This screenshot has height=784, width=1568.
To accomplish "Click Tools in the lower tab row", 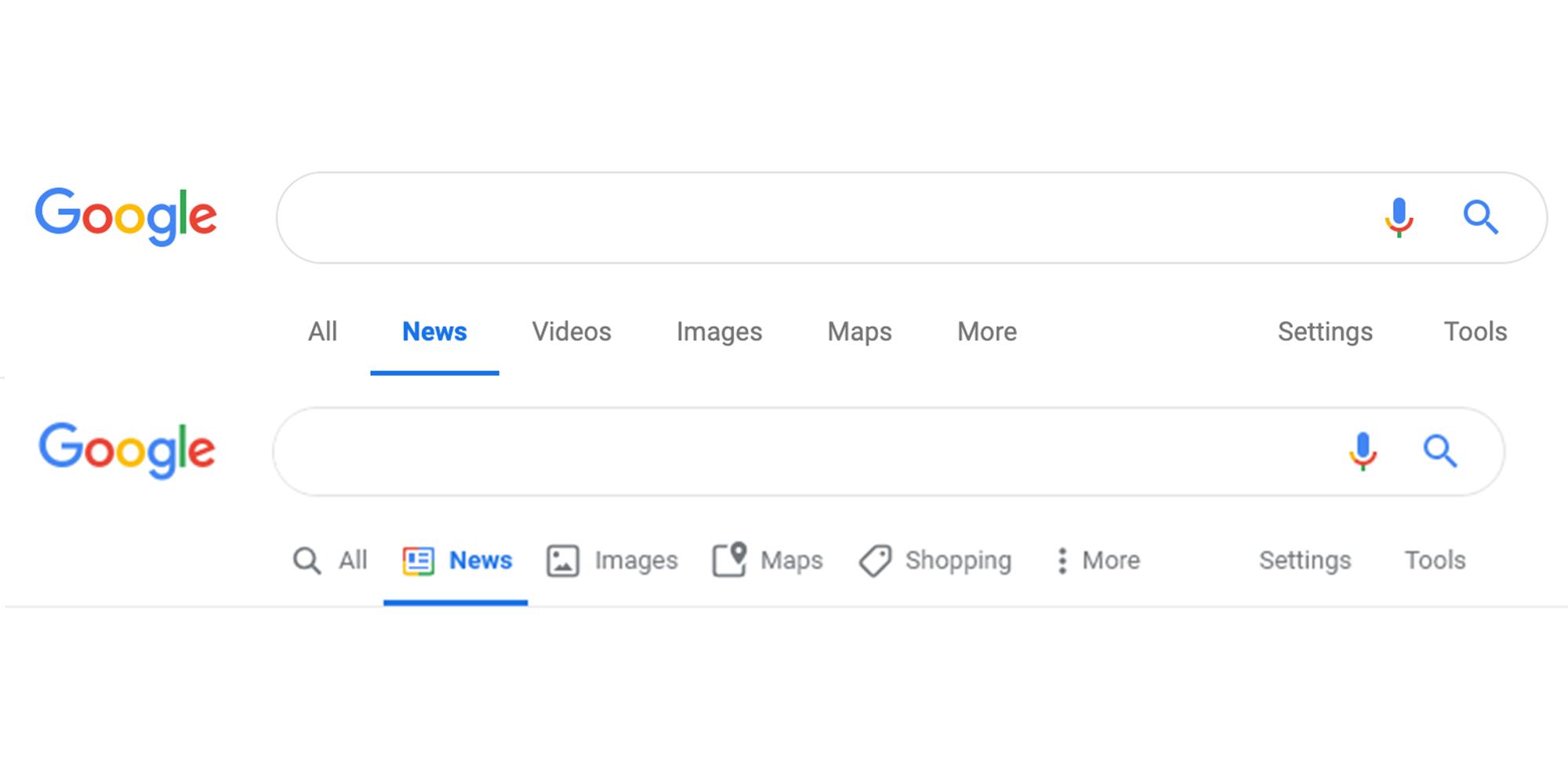I will (1435, 561).
